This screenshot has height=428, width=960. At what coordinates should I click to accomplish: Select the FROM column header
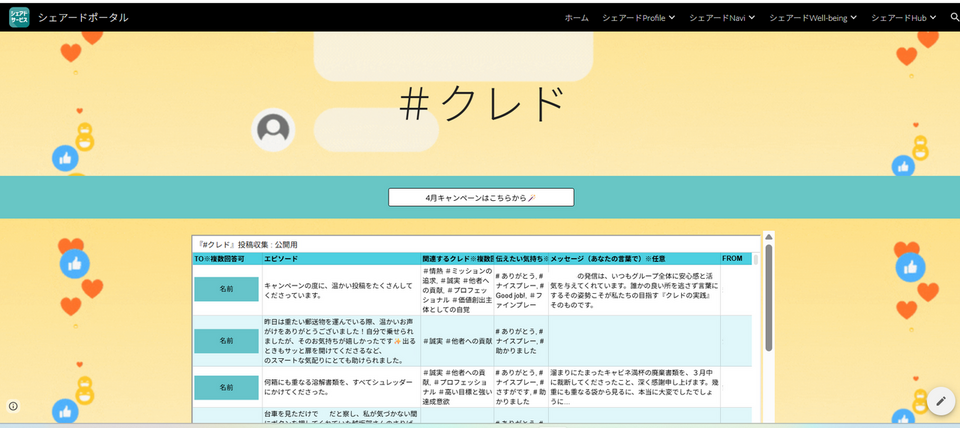736,259
